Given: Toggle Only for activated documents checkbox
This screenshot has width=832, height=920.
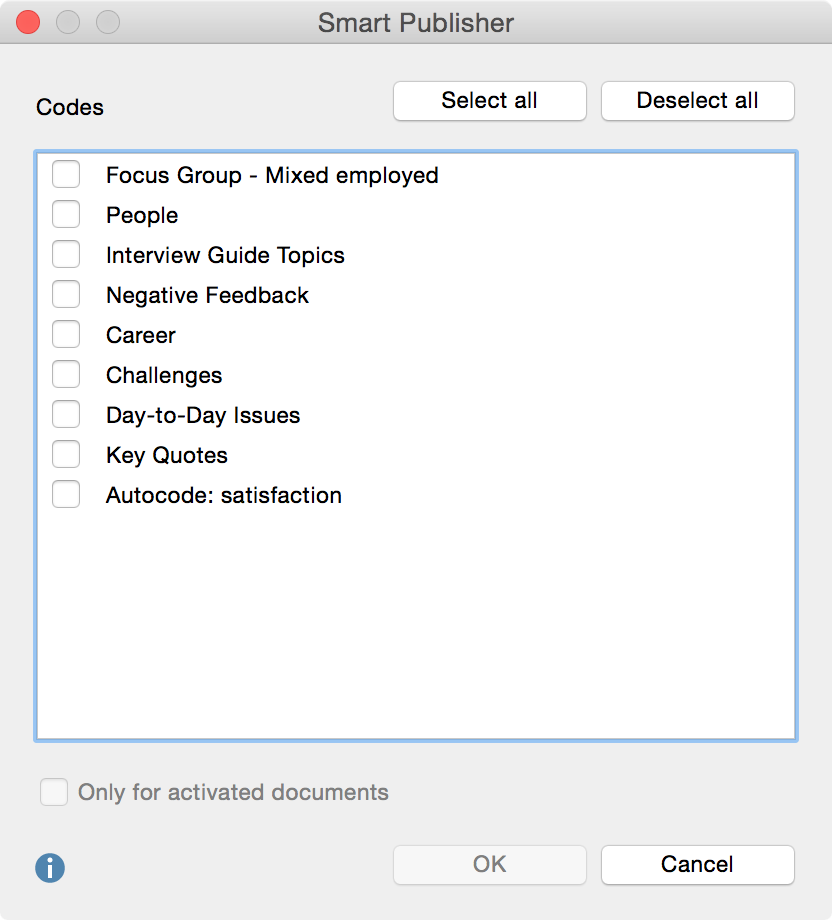Looking at the screenshot, I should 53,793.
